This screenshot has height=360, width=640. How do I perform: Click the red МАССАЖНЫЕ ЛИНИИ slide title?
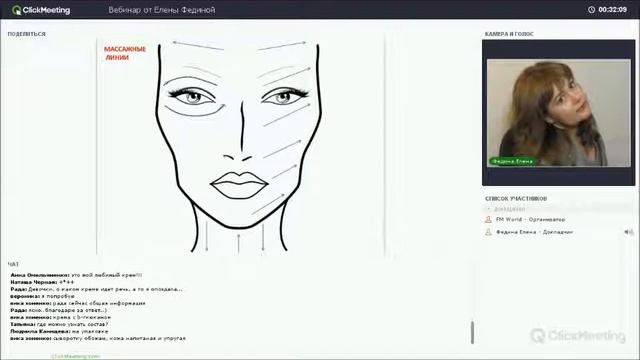(124, 53)
